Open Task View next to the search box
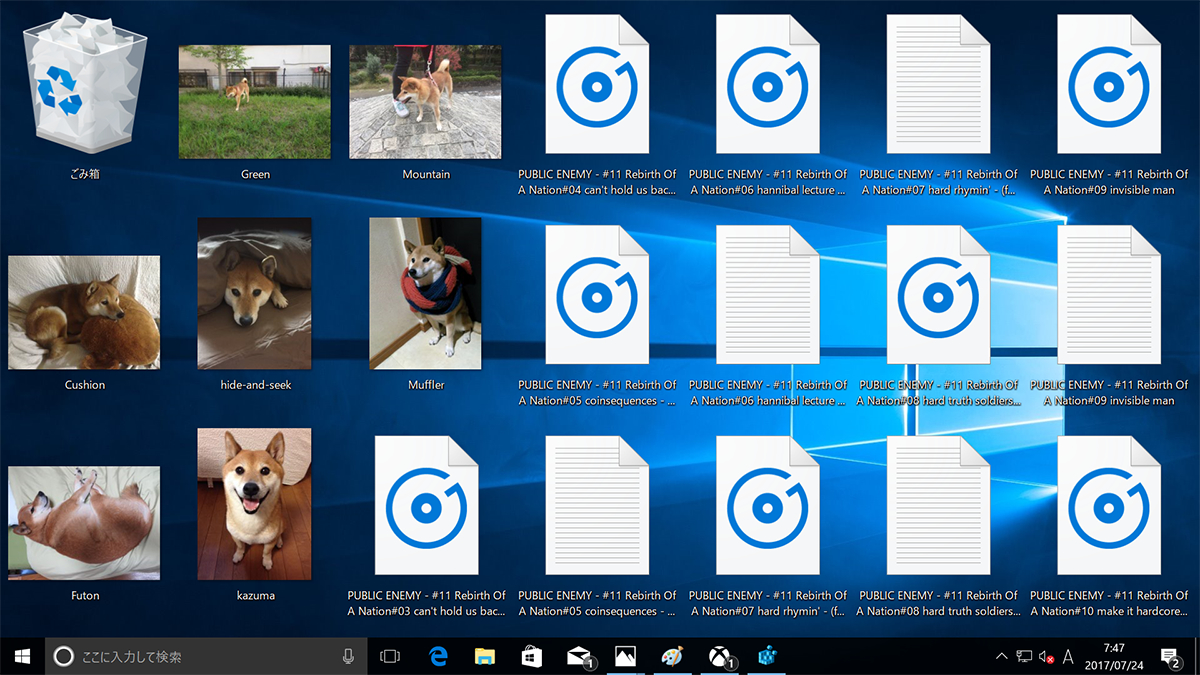Image resolution: width=1200 pixels, height=675 pixels. click(x=390, y=657)
